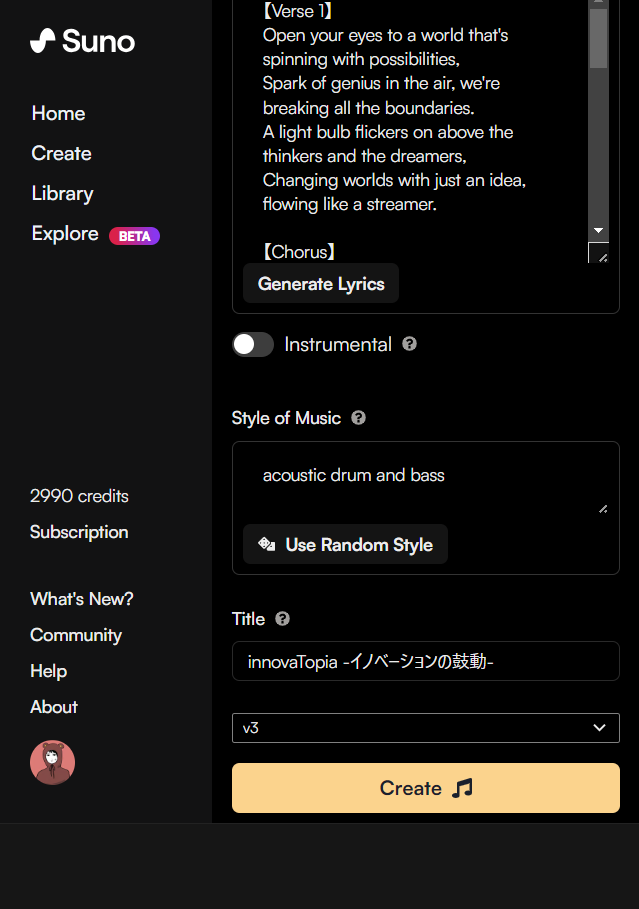Screen dimensions: 639x909
Task: Enable the Instrumental toggle
Action: pos(253,344)
